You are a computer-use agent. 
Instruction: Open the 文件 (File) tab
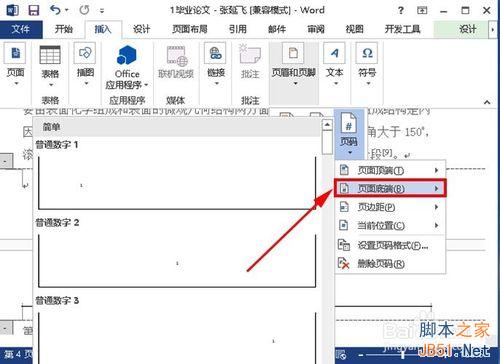pos(21,29)
